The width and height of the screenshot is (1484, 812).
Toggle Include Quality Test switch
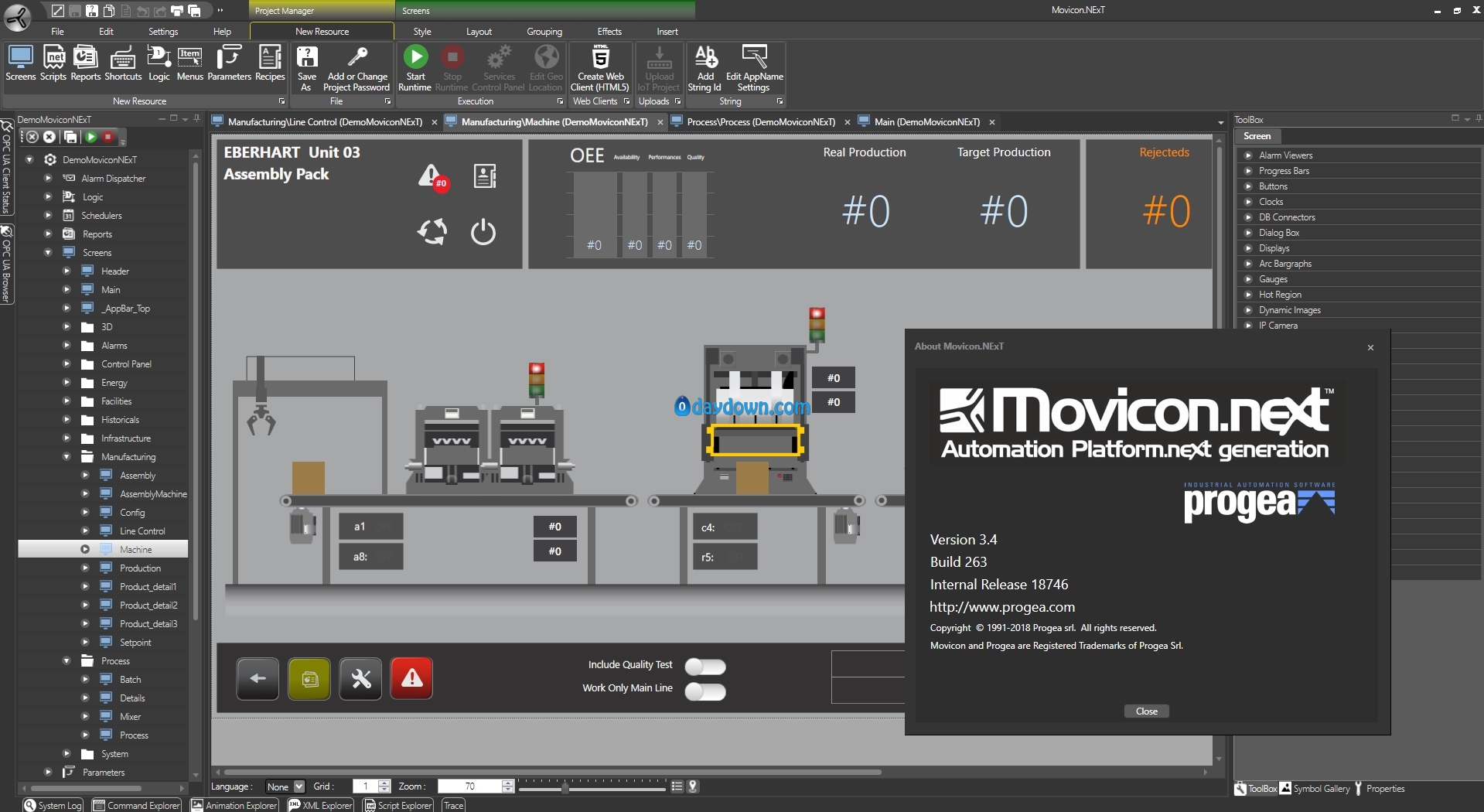pos(705,667)
